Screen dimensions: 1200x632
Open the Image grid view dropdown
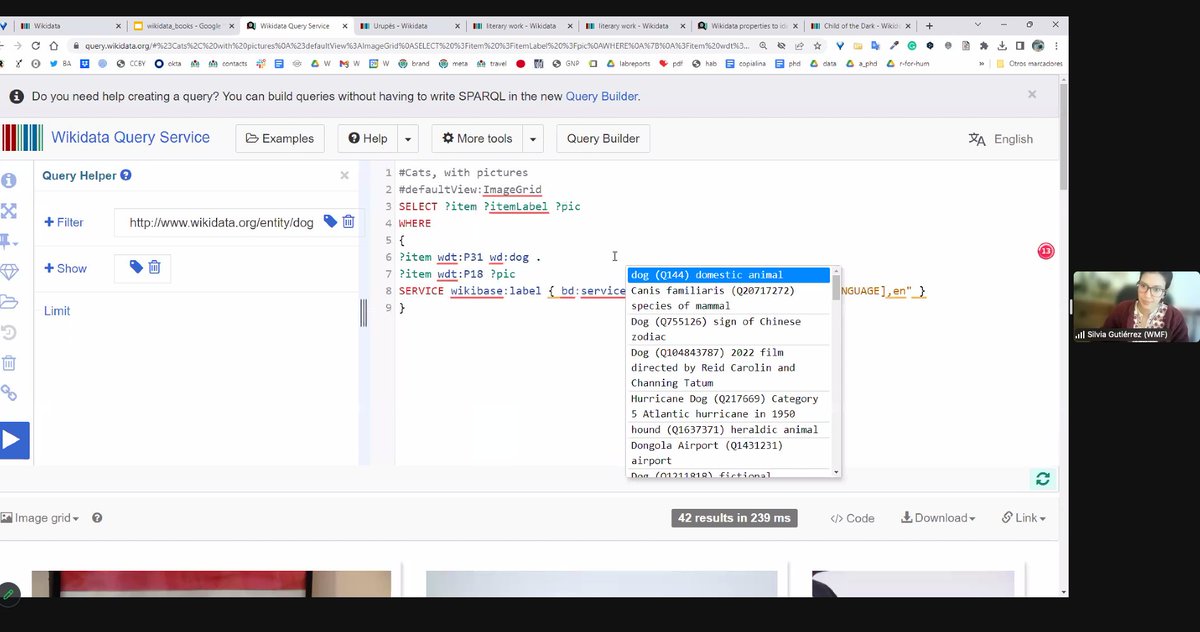[x=41, y=518]
